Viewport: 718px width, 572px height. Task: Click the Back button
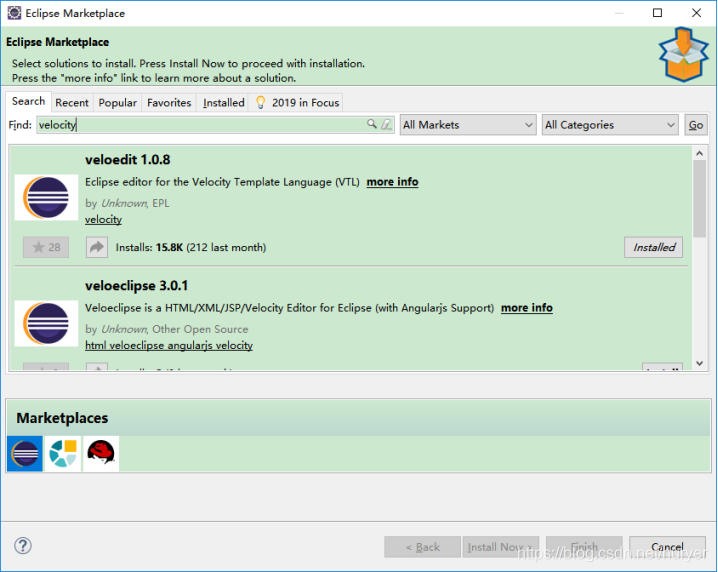pos(423,547)
